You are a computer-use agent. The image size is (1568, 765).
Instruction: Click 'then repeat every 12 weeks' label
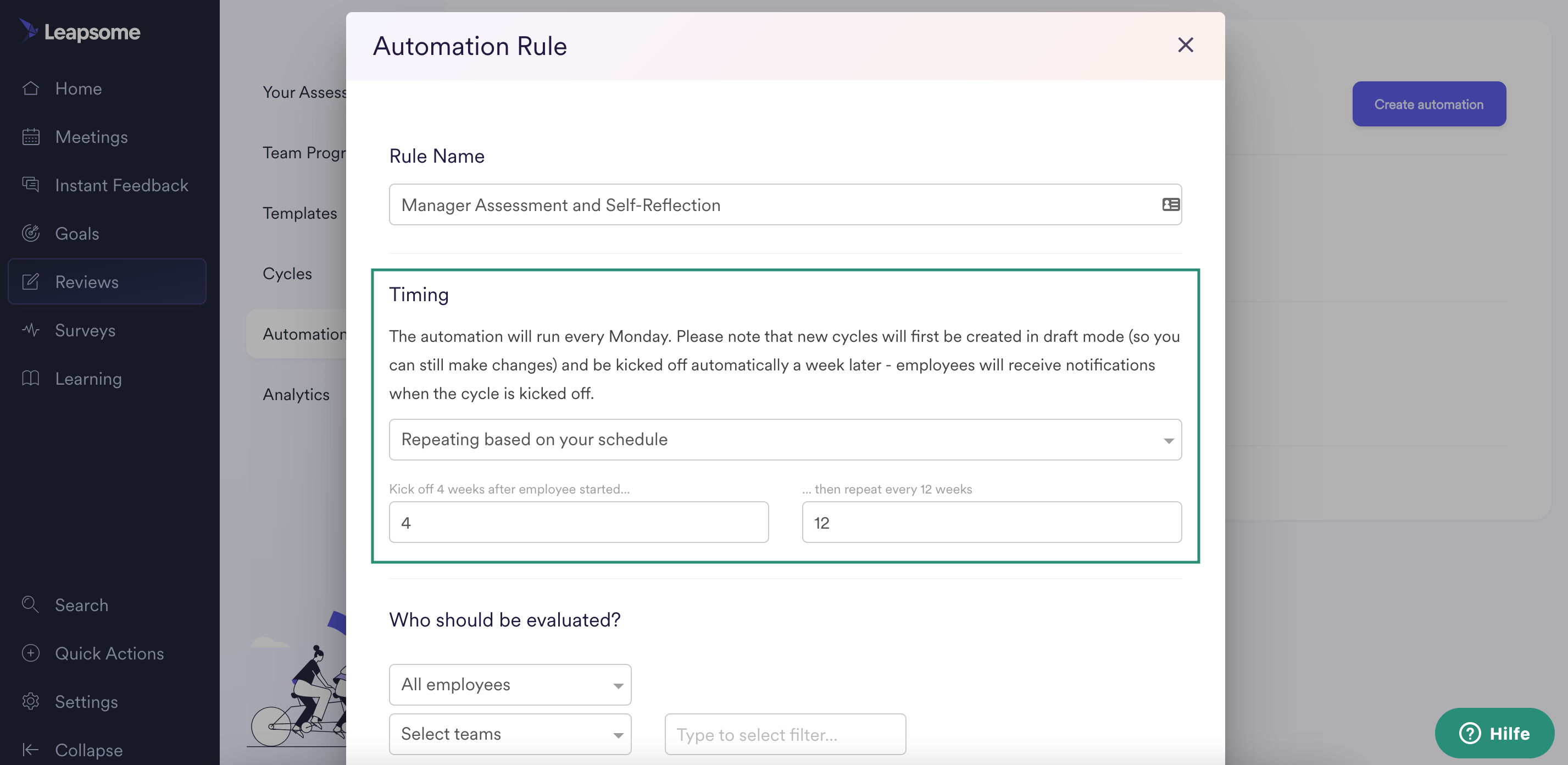(887, 489)
